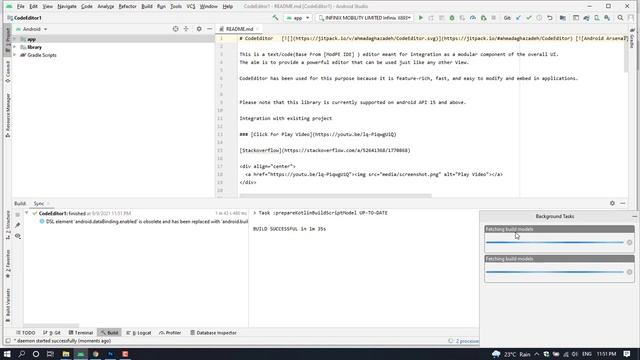Open the Tools menu
The height and width of the screenshot is (360, 640).
(176, 7)
